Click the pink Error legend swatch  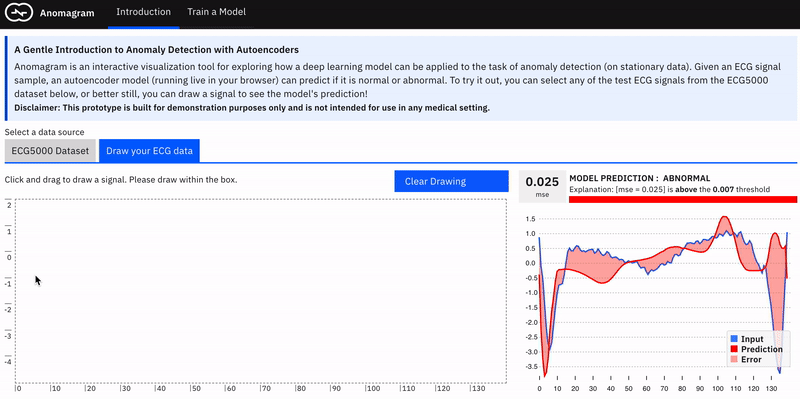[735, 359]
